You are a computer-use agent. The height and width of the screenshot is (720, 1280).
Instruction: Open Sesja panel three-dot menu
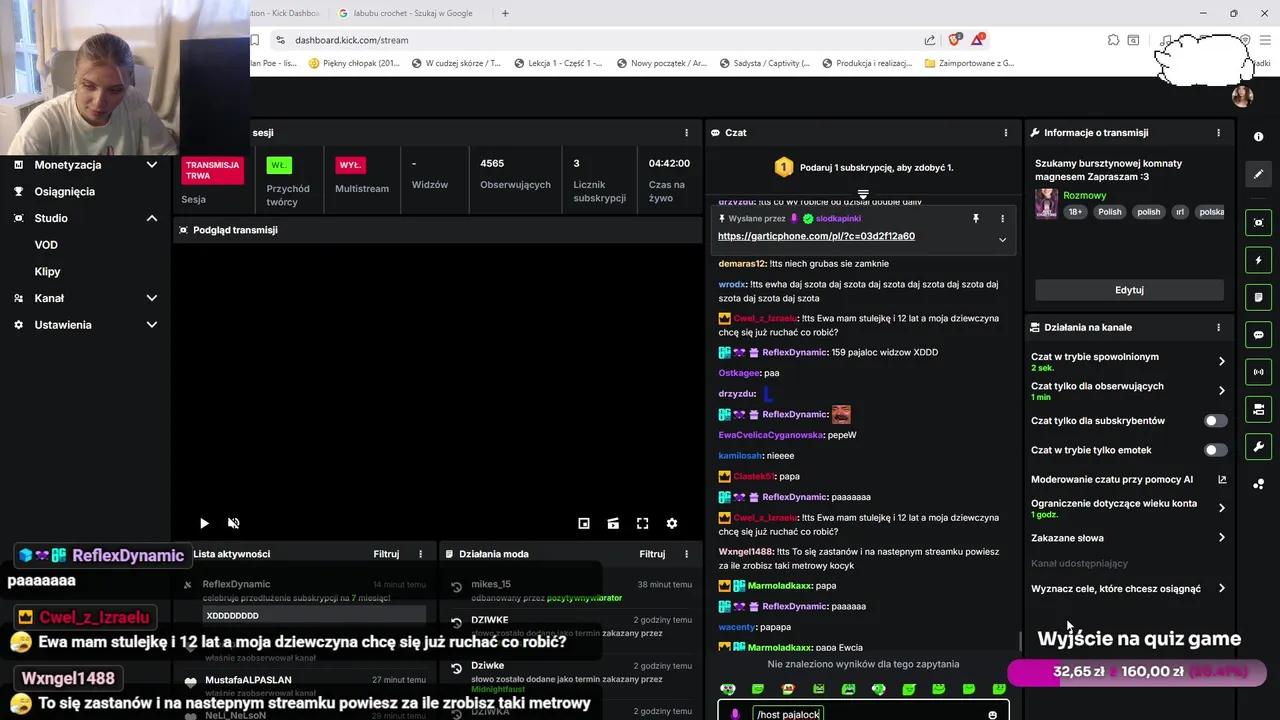tap(686, 132)
